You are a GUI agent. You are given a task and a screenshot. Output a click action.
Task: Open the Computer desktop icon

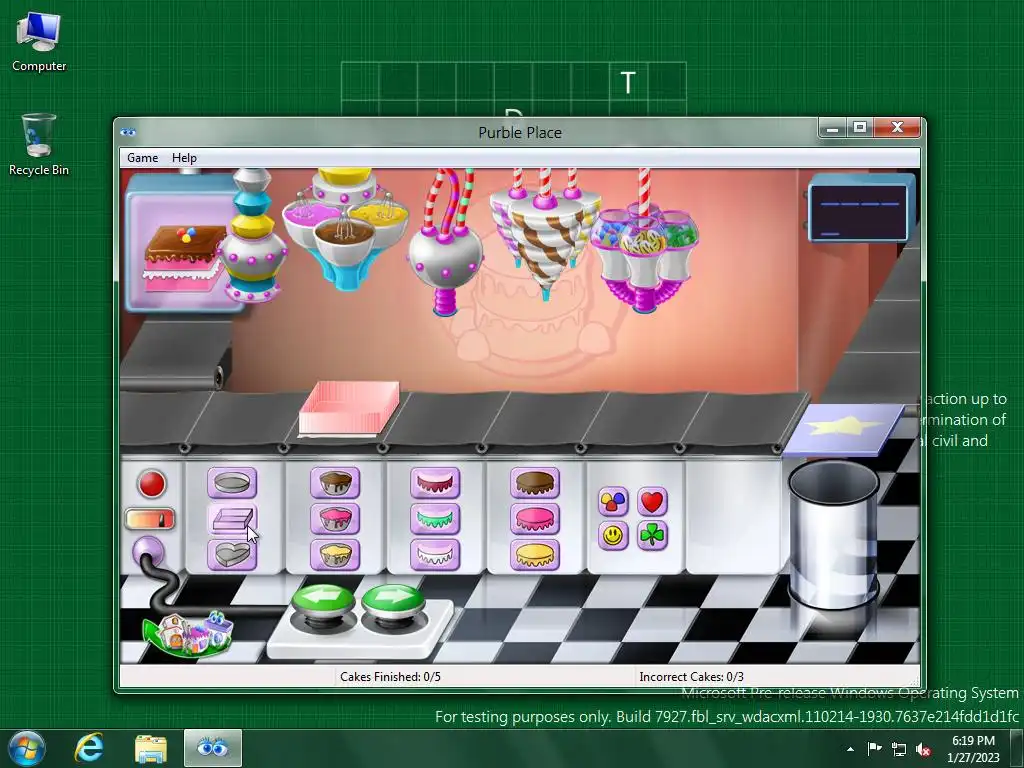39,42
